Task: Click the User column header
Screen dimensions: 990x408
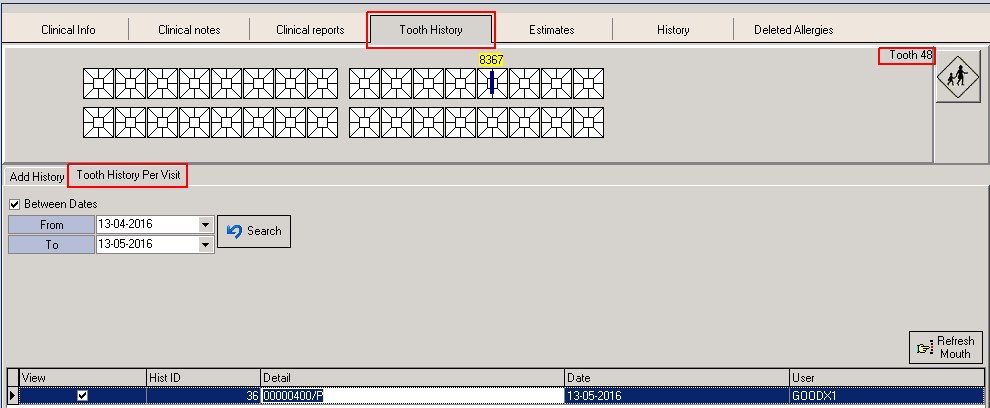Action: [x=886, y=378]
